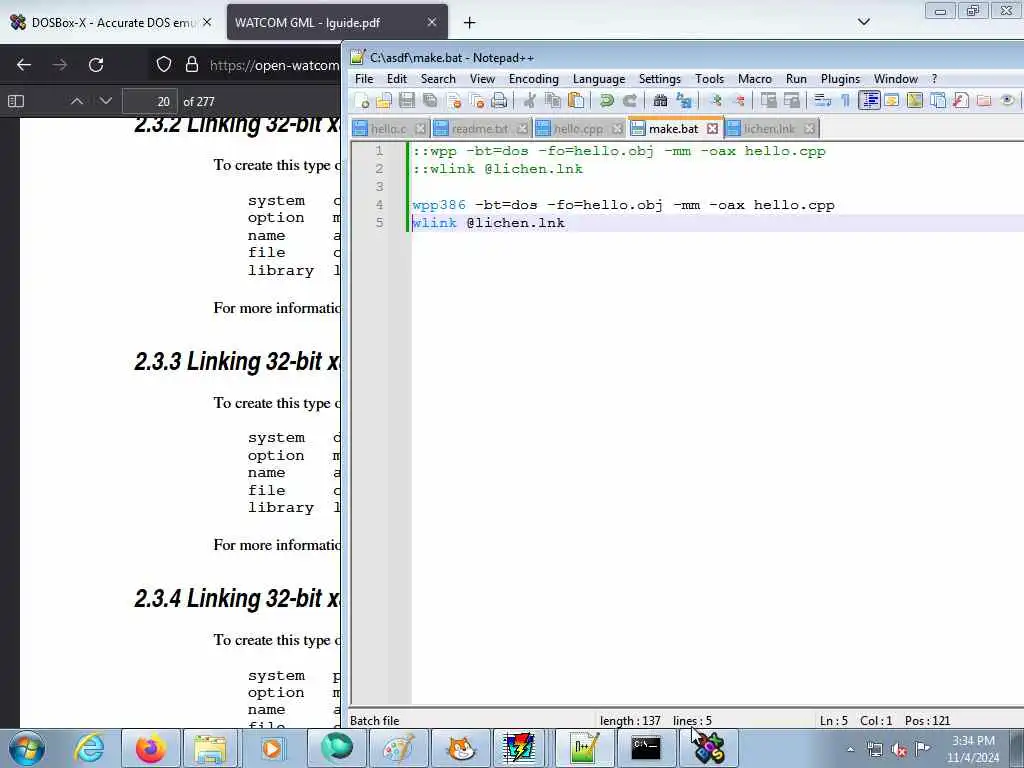Click the Zoom Out toolbar icon
This screenshot has height=768, width=1024.
(739, 101)
